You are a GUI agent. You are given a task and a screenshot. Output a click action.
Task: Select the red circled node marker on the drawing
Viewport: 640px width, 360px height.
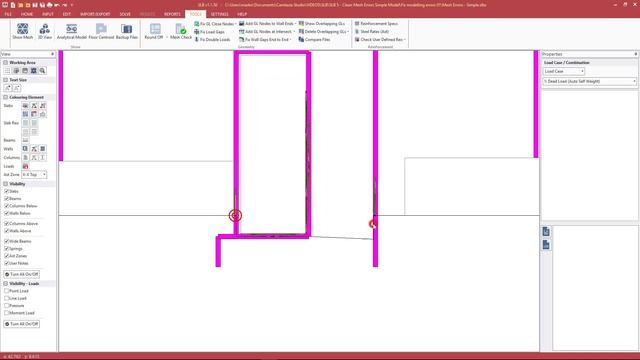tap(235, 216)
